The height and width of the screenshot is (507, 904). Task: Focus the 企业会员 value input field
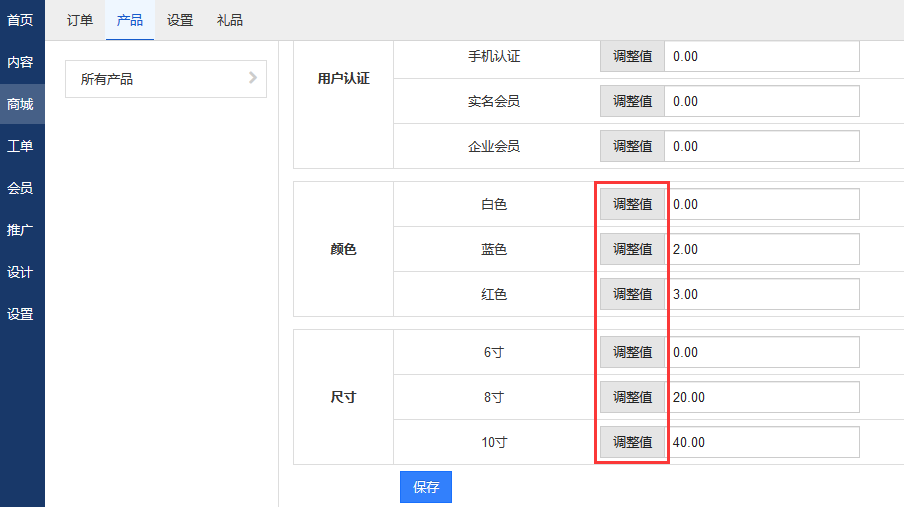[x=762, y=147]
